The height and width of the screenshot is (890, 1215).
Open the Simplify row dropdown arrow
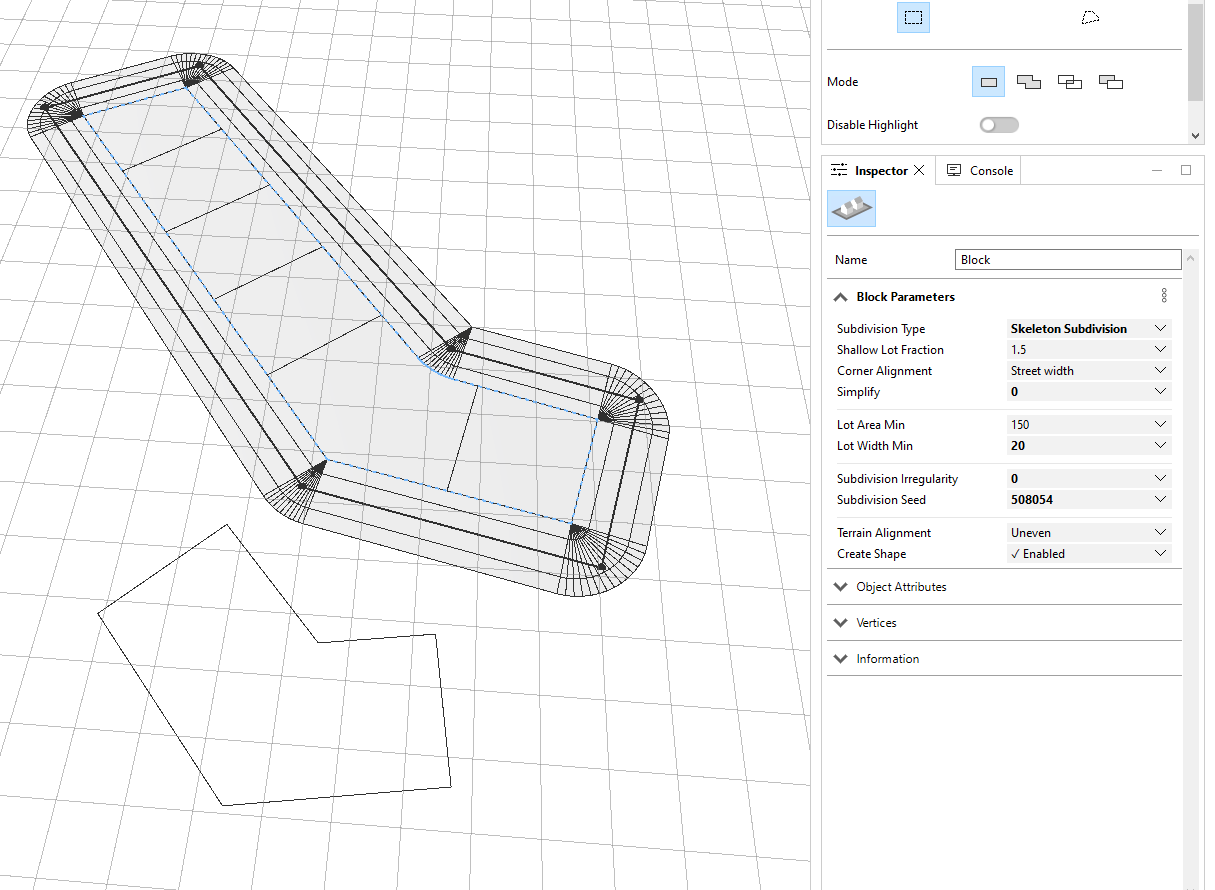1160,391
